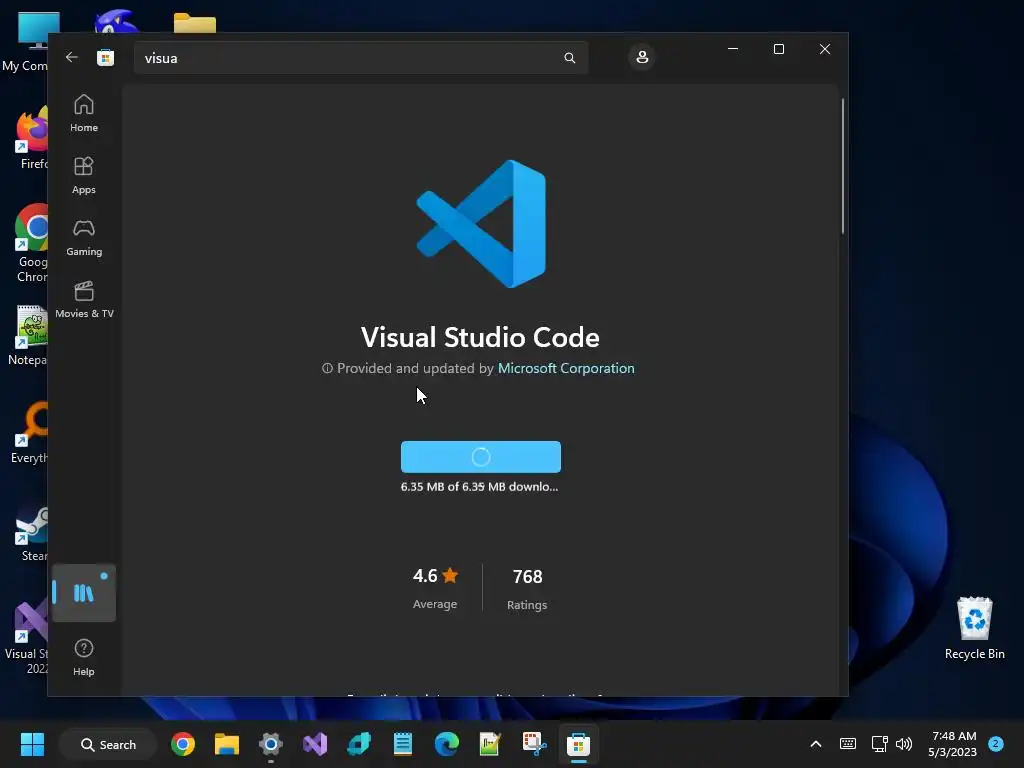Click the touch keyboard tray icon
Screen dimensions: 1024x768
848,744
